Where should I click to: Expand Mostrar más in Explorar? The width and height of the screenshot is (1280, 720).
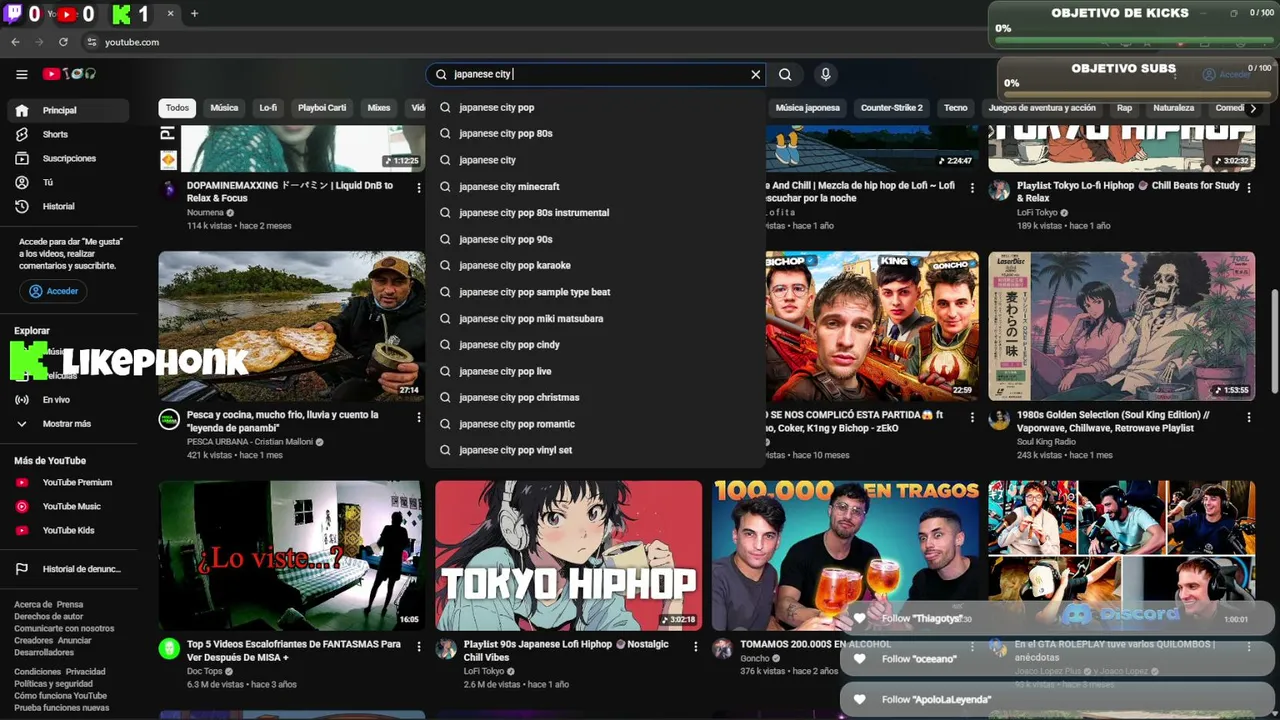(68, 423)
